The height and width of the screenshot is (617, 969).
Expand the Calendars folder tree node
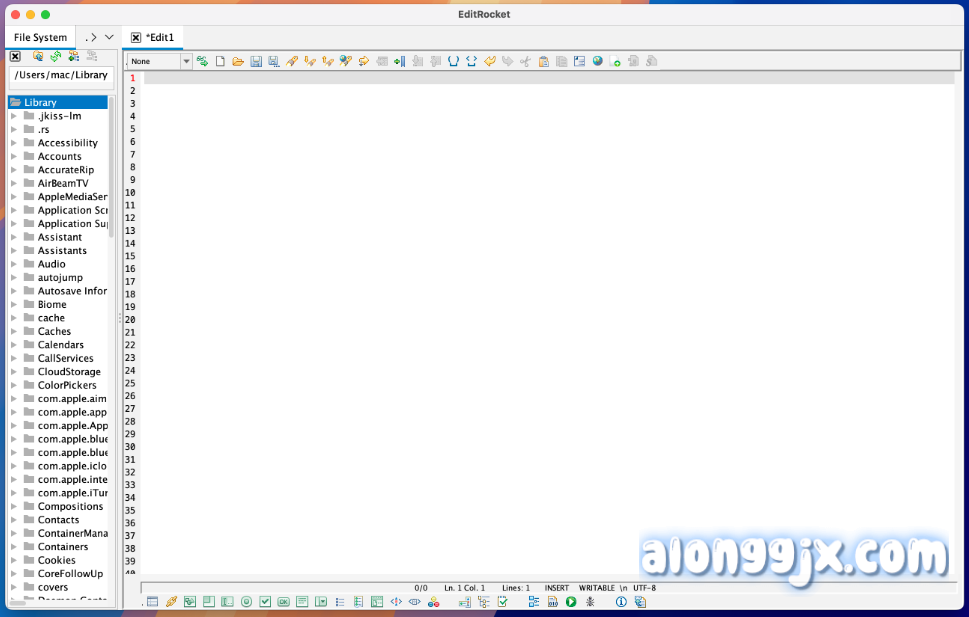(14, 345)
